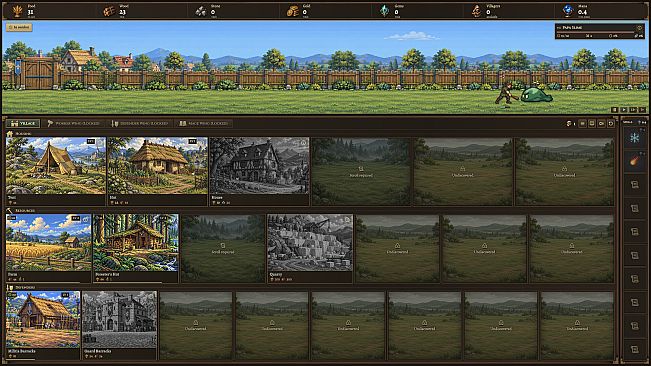The width and height of the screenshot is (651, 366).
Task: Open the locked Defender Wing tab
Action: [140, 123]
